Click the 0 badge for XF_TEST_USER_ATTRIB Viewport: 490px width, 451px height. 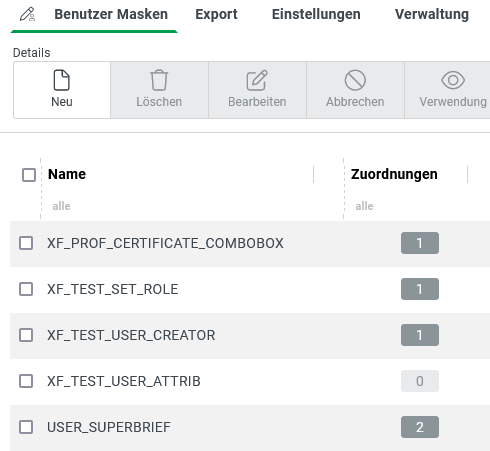(x=420, y=381)
